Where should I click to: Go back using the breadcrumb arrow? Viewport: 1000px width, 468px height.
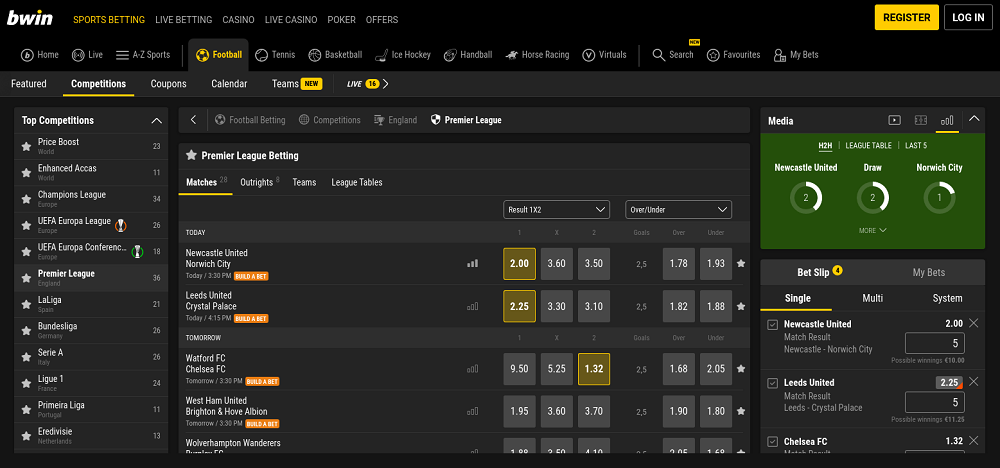coord(193,120)
